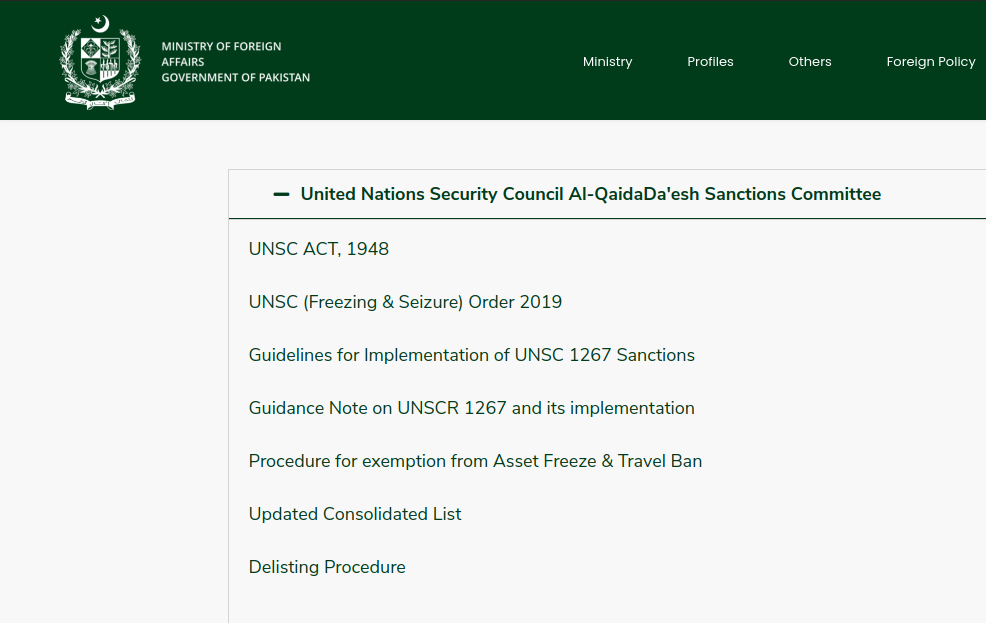986x623 pixels.
Task: Click the 'Government of Pakistan' header text
Action: tap(235, 78)
